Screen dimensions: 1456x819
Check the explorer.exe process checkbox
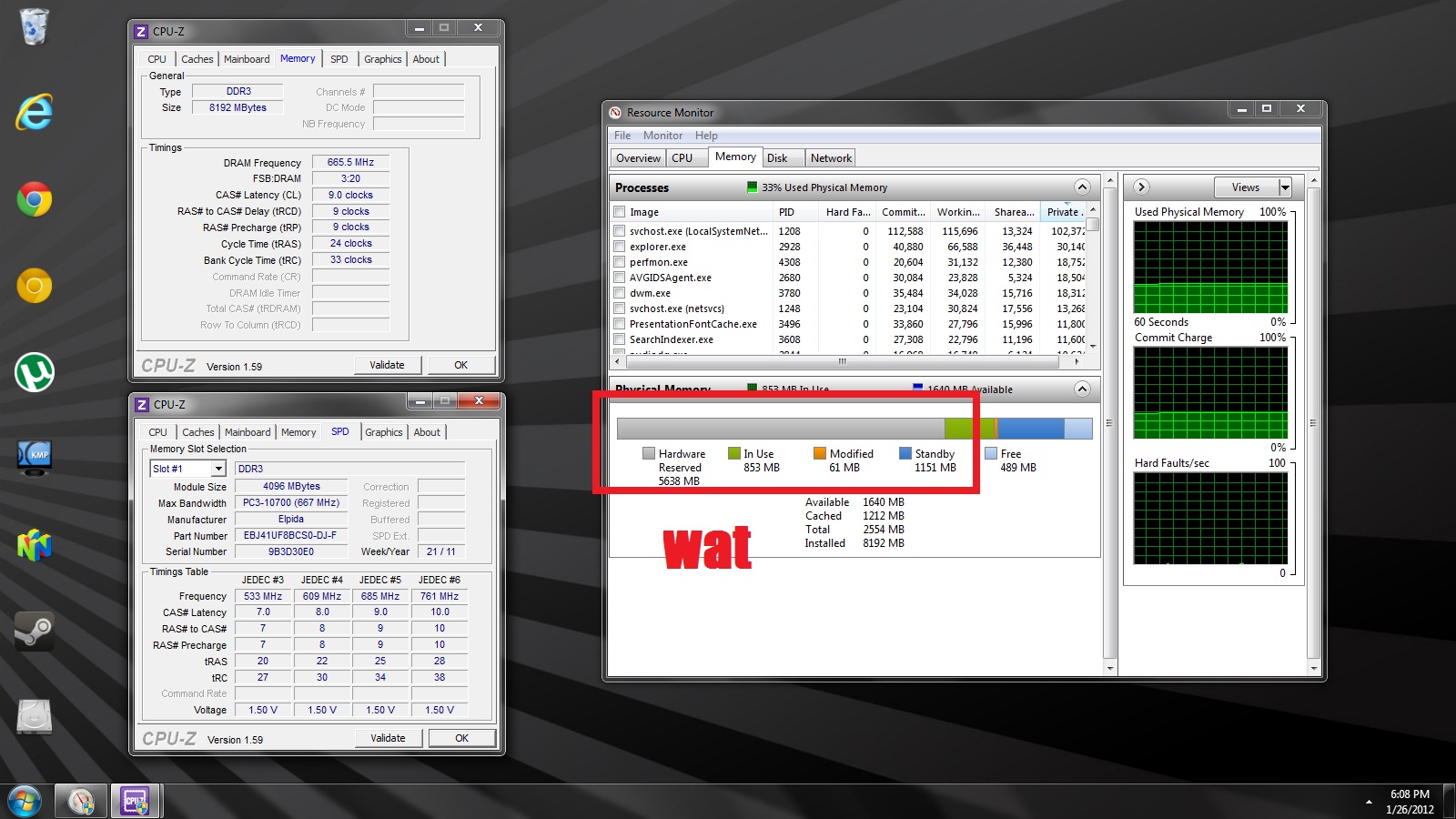619,247
